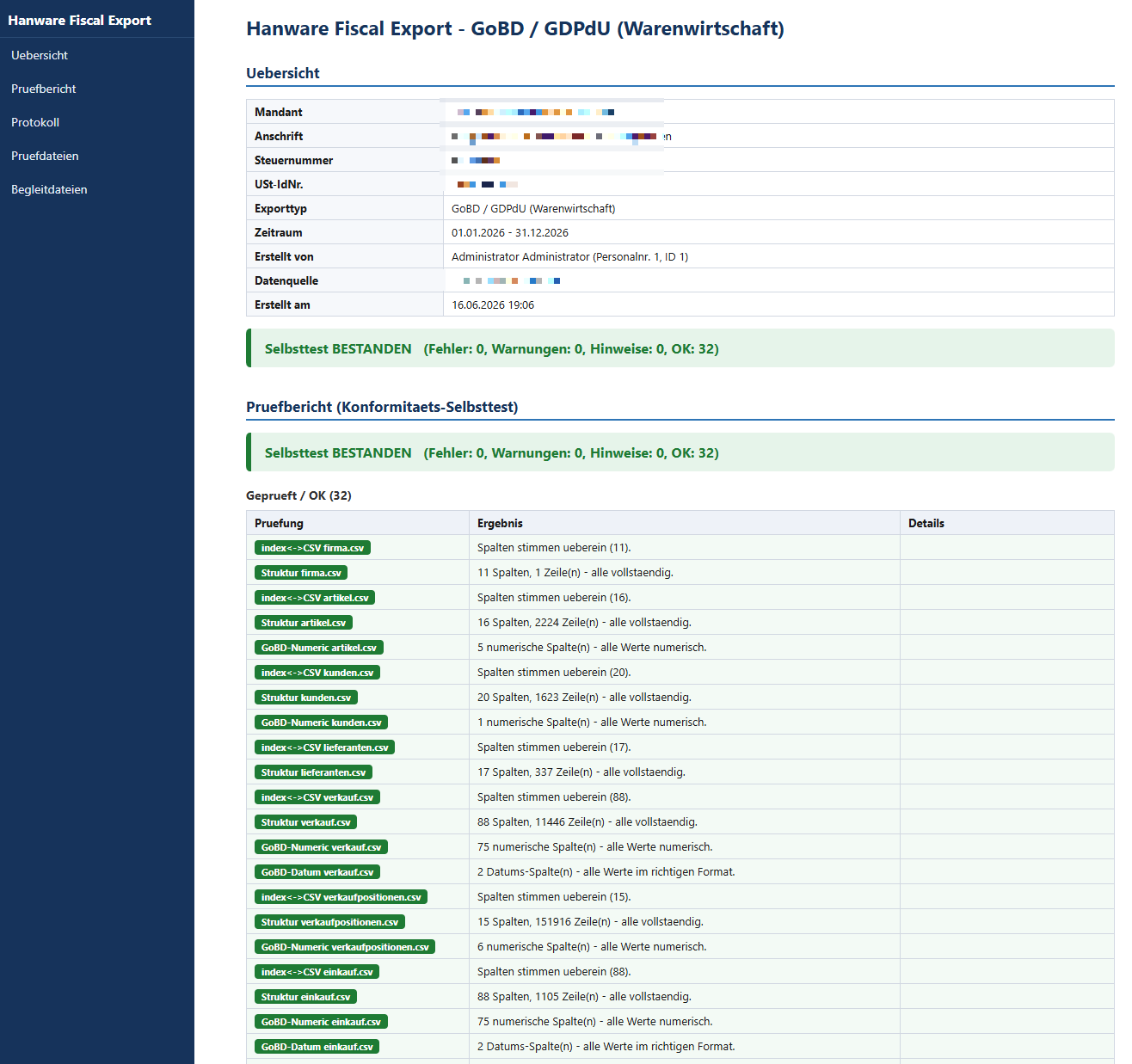The width and height of the screenshot is (1132, 1064).
Task: Go to Pruefbericht in the sidebar
Action: 44,89
